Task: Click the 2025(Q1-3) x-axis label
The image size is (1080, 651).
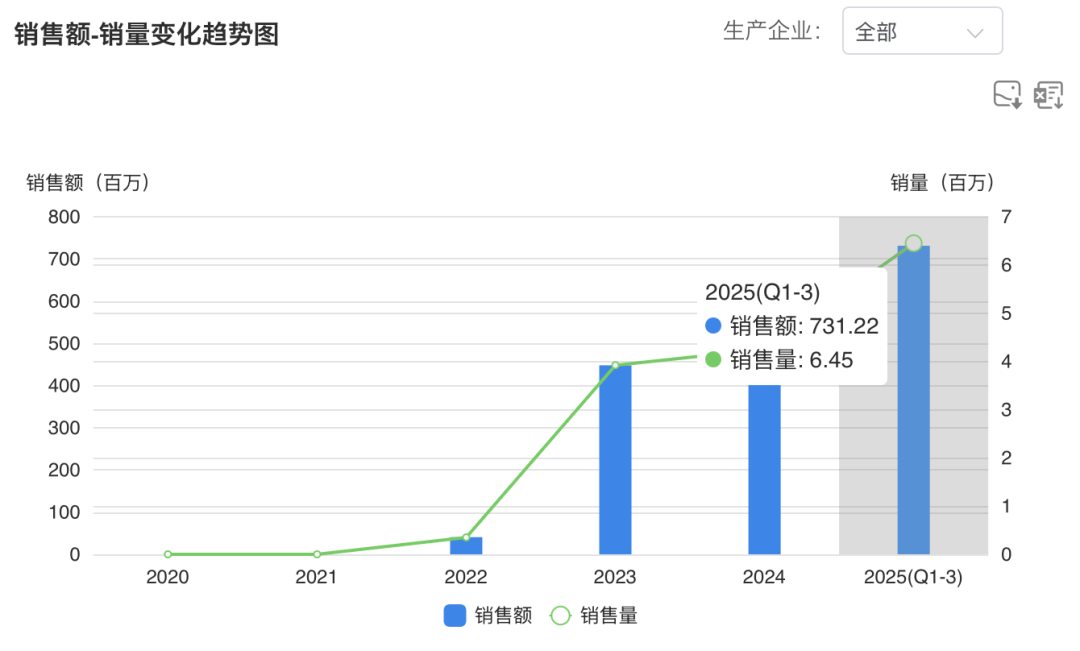Action: coord(913,577)
